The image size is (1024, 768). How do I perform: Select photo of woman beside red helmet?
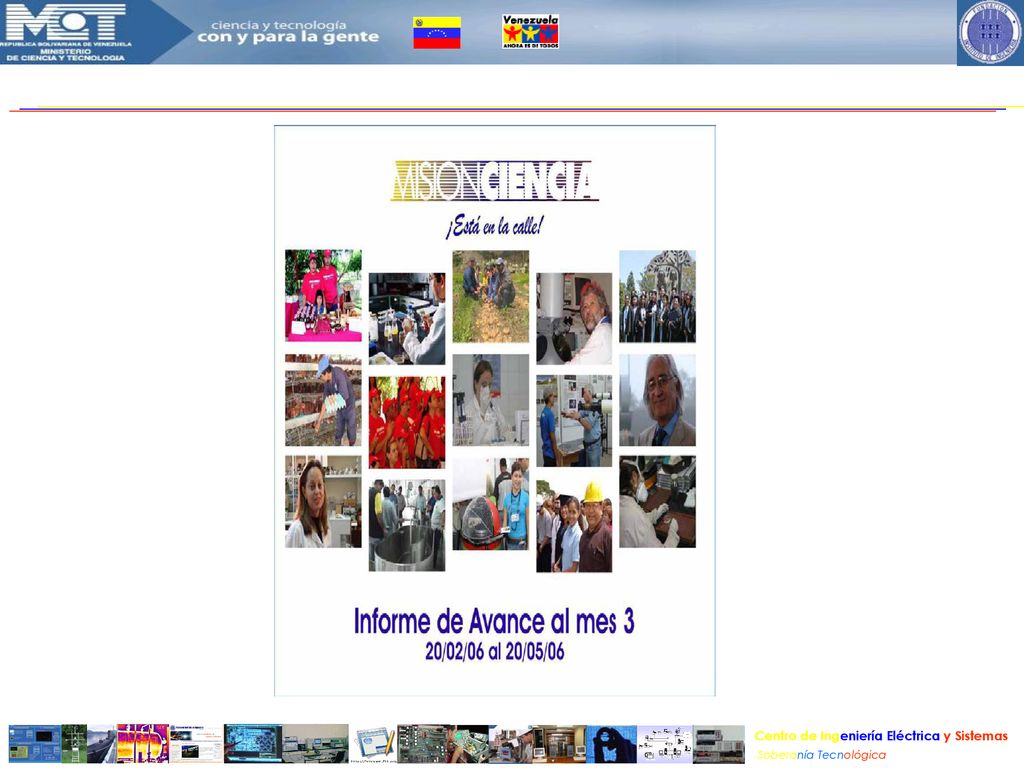[x=490, y=504]
